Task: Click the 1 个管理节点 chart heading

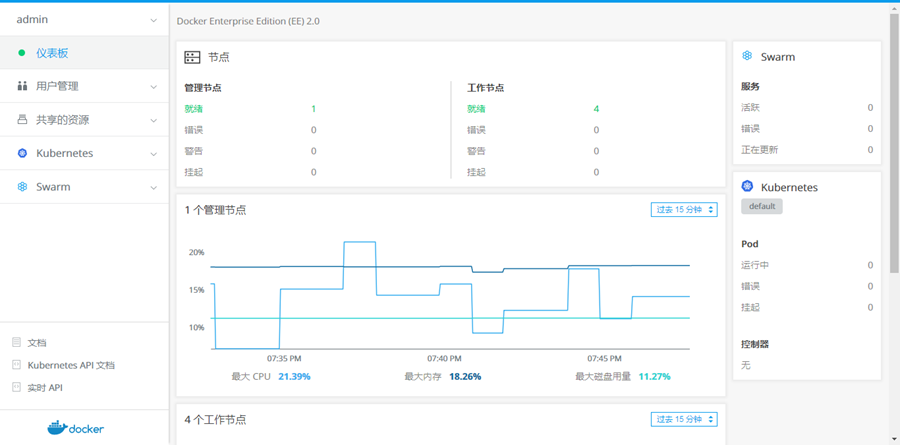Action: click(216, 210)
